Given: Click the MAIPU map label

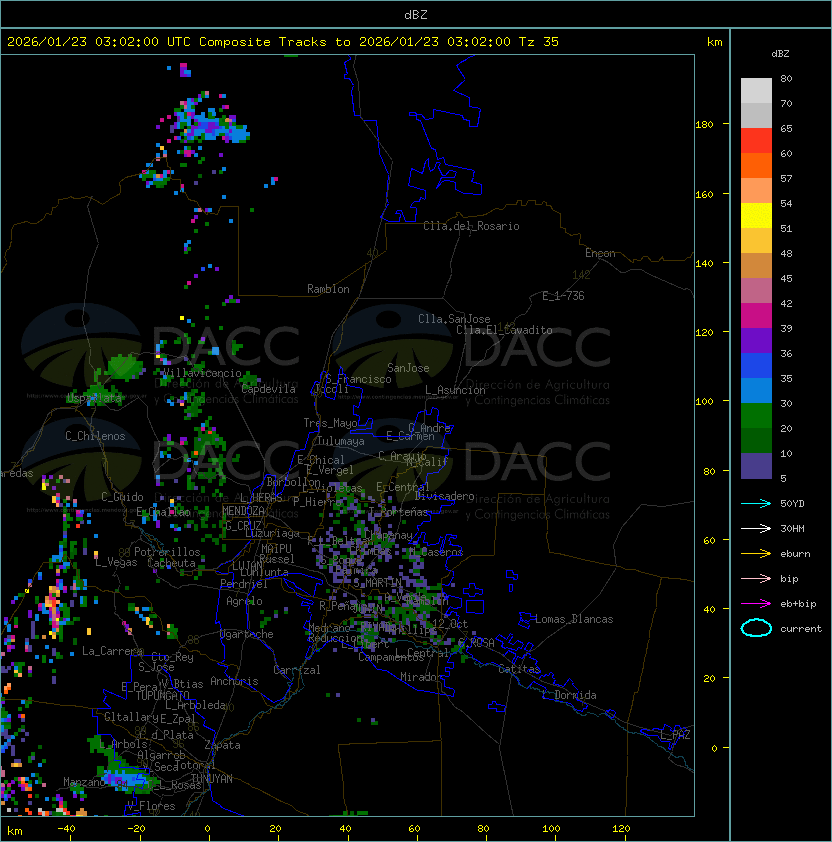Looking at the screenshot, I should tap(276, 549).
